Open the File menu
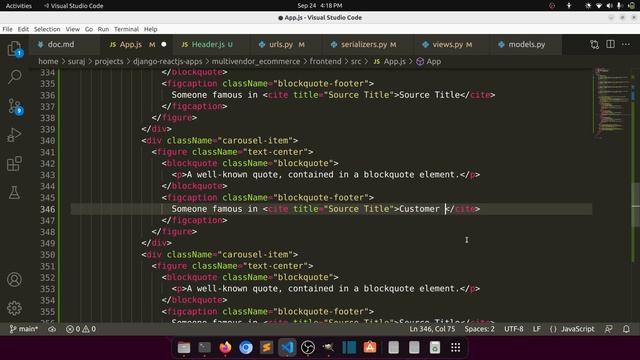 click(x=7, y=29)
